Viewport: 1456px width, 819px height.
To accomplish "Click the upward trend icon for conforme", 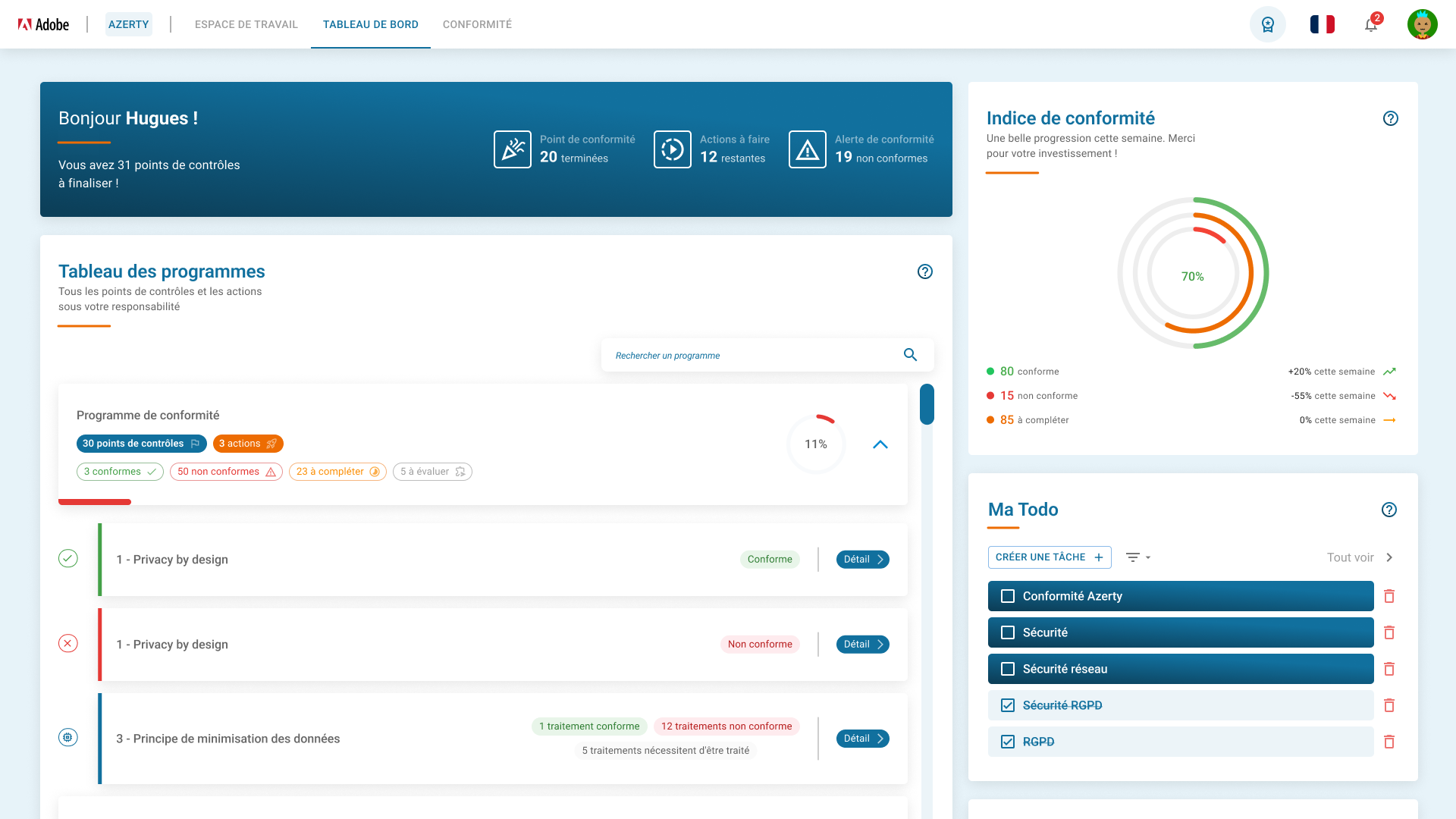I will (x=1389, y=372).
